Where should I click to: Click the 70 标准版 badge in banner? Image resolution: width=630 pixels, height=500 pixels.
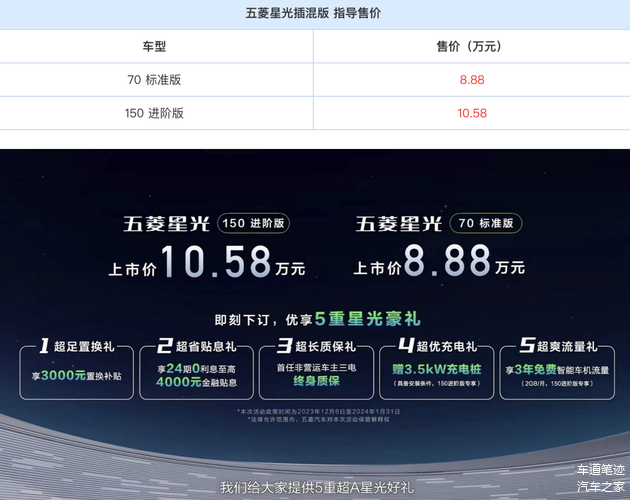[x=486, y=223]
